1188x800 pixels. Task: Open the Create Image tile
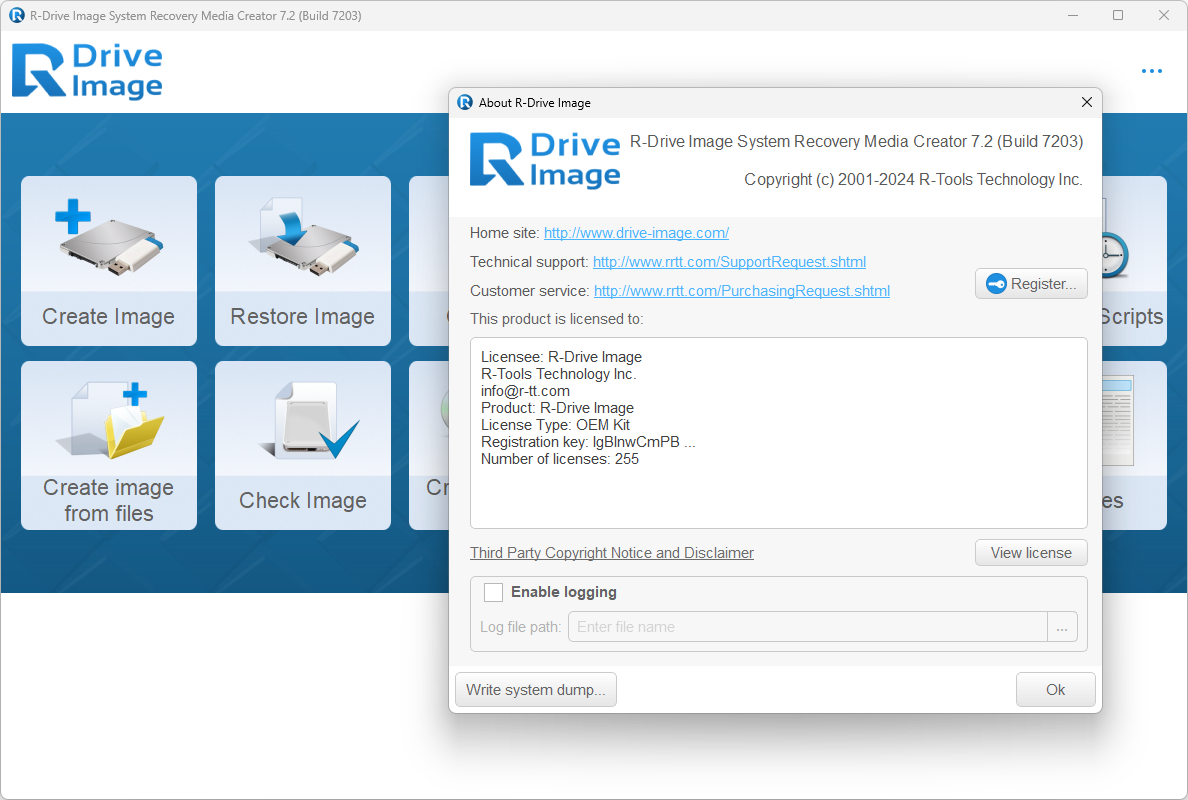(108, 261)
